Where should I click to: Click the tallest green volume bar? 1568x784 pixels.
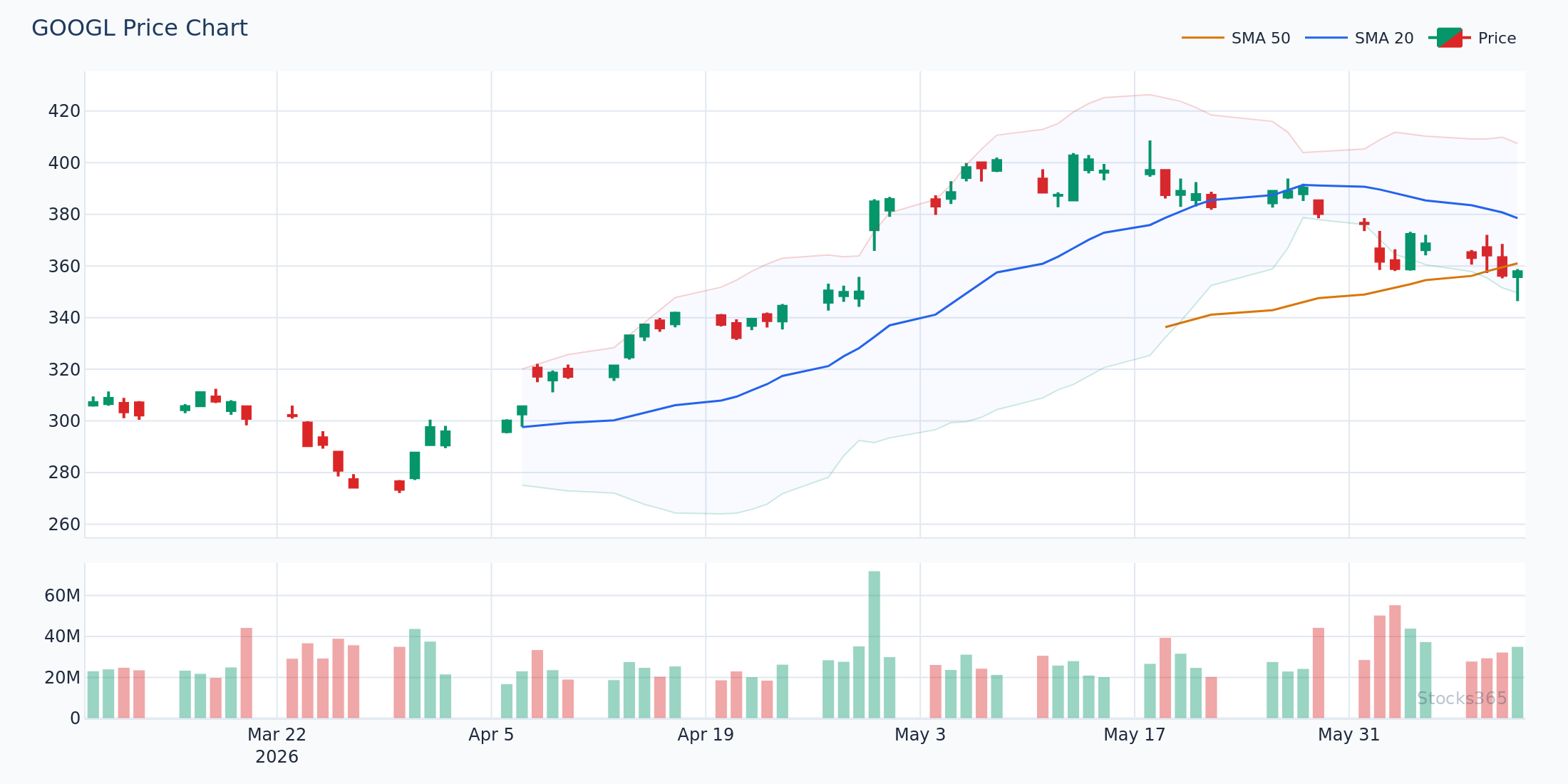point(875,644)
